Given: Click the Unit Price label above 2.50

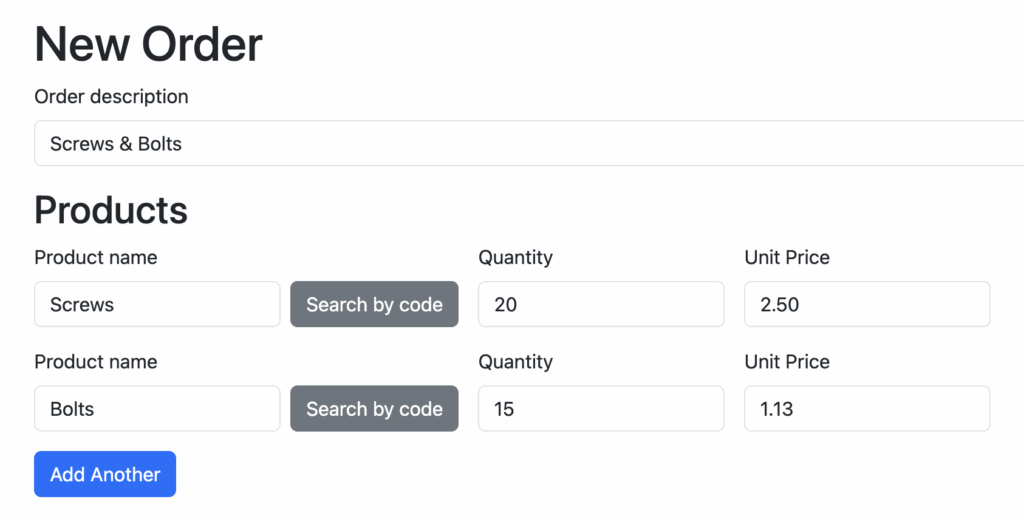Looking at the screenshot, I should [787, 257].
